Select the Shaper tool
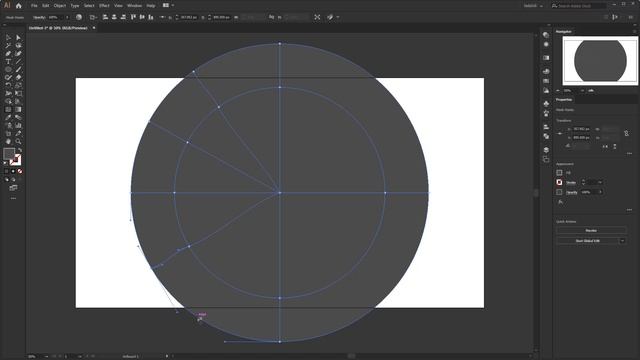Viewport: 640px width, 360px height. [x=8, y=78]
